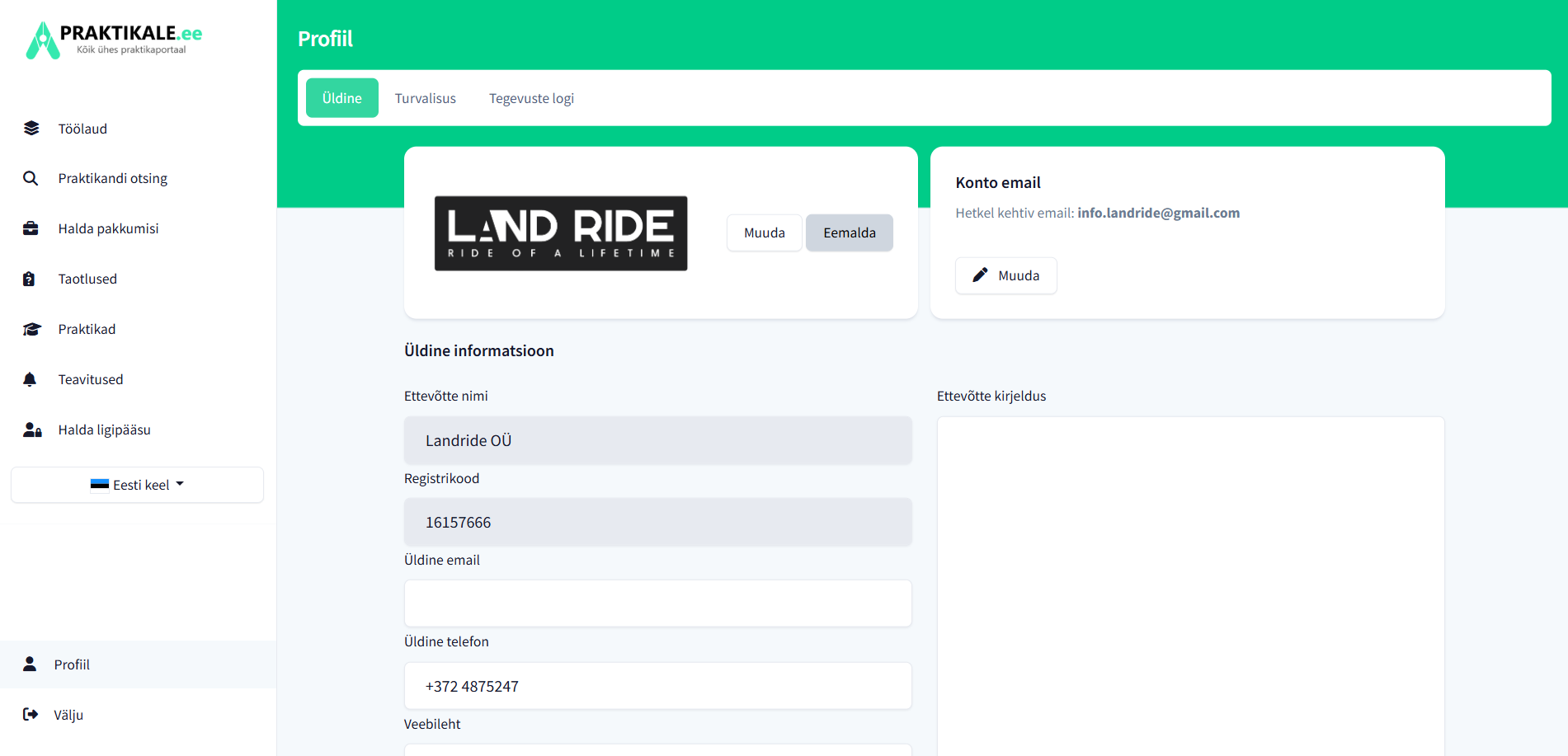
Task: Switch to the Turvalisus tab
Action: [x=425, y=98]
